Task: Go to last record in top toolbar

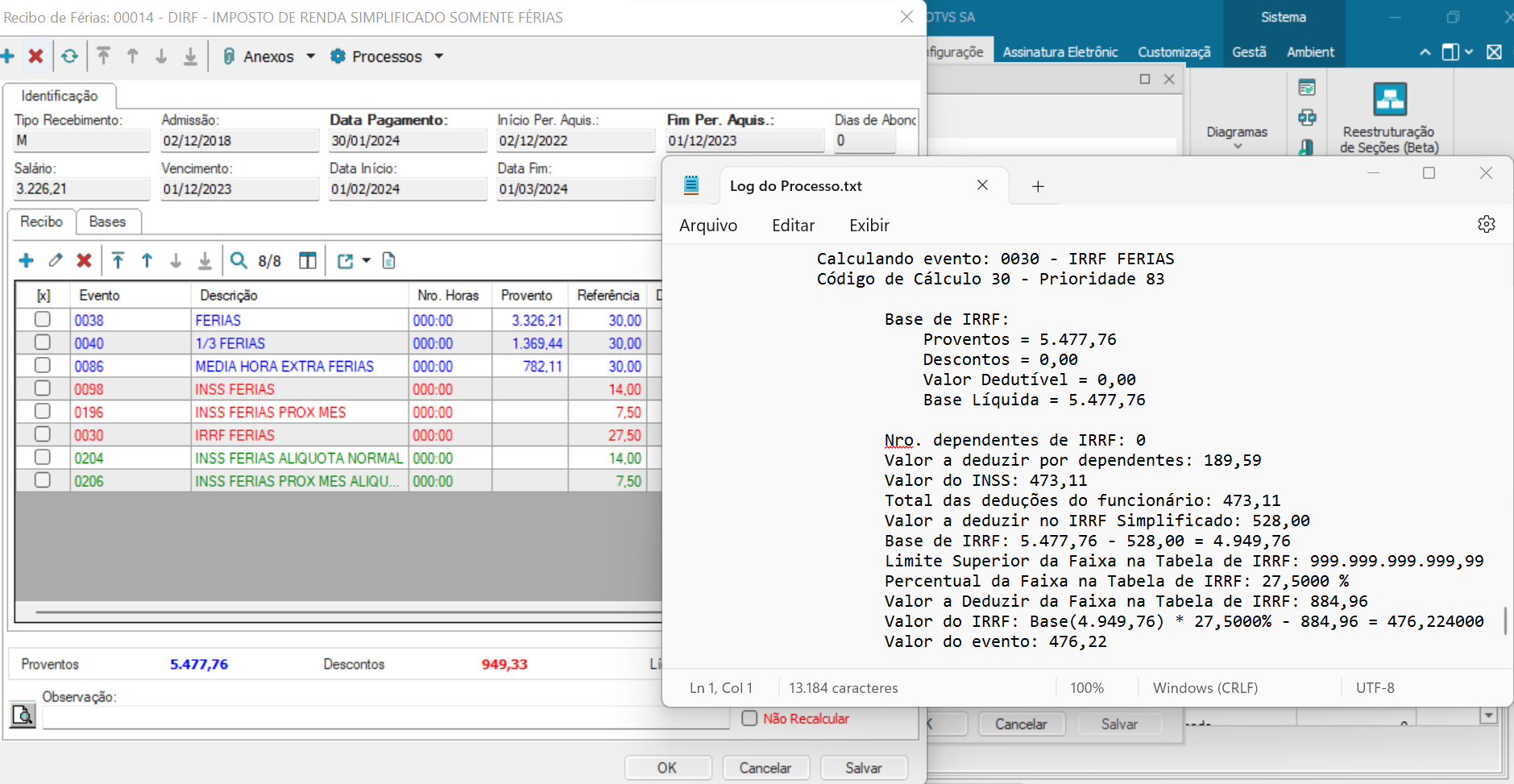Action: click(x=190, y=56)
